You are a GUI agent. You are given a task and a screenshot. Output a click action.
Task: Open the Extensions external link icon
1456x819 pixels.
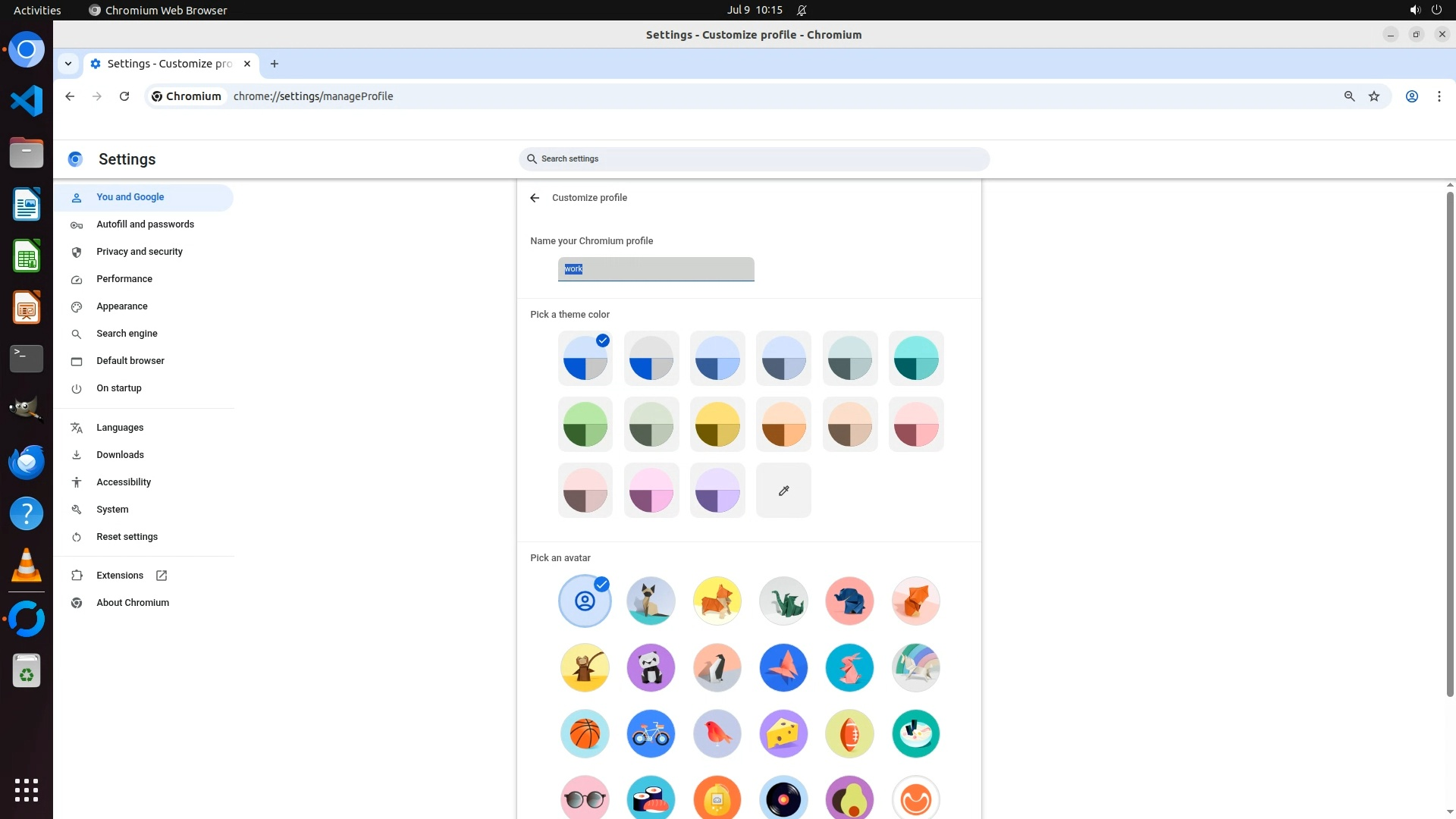click(x=162, y=576)
